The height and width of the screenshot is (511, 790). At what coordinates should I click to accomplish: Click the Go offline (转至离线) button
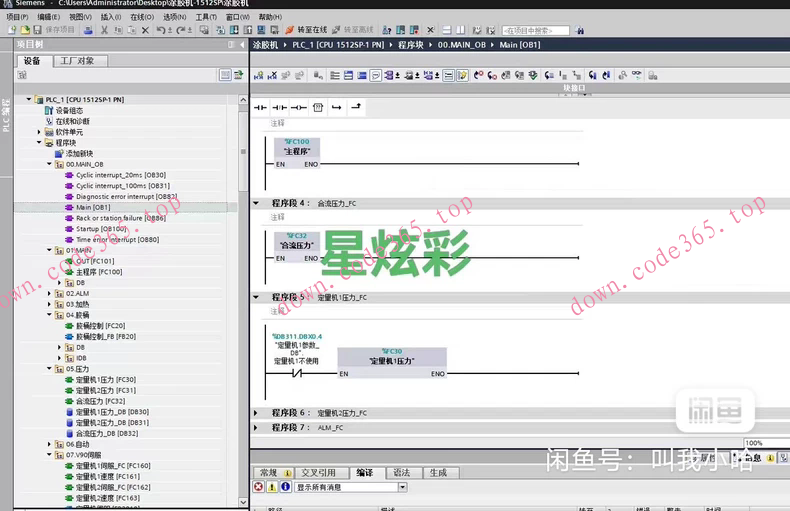click(353, 30)
